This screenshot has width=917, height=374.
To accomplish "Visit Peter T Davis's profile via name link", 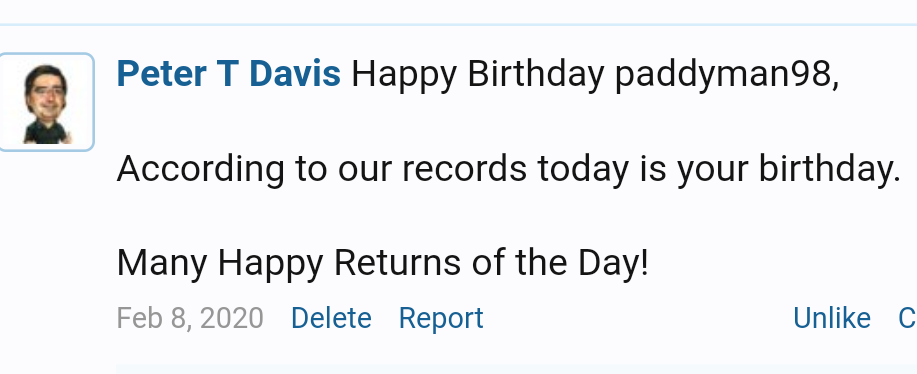I will coord(229,74).
